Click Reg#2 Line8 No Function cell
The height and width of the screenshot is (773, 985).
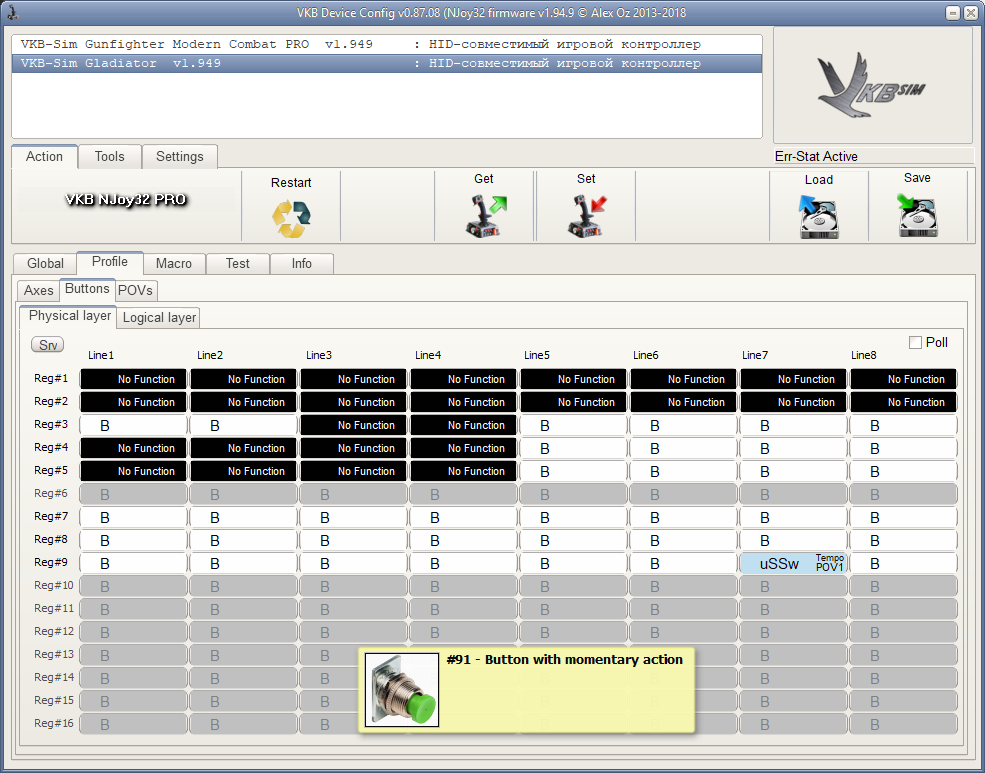(903, 402)
